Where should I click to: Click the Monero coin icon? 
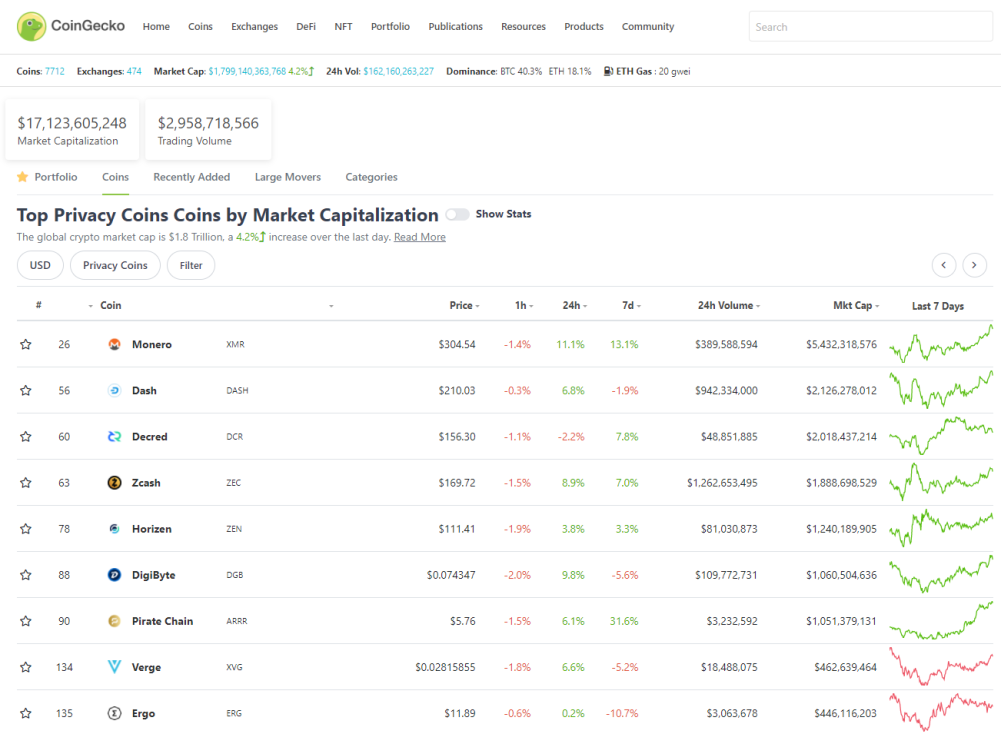114,344
